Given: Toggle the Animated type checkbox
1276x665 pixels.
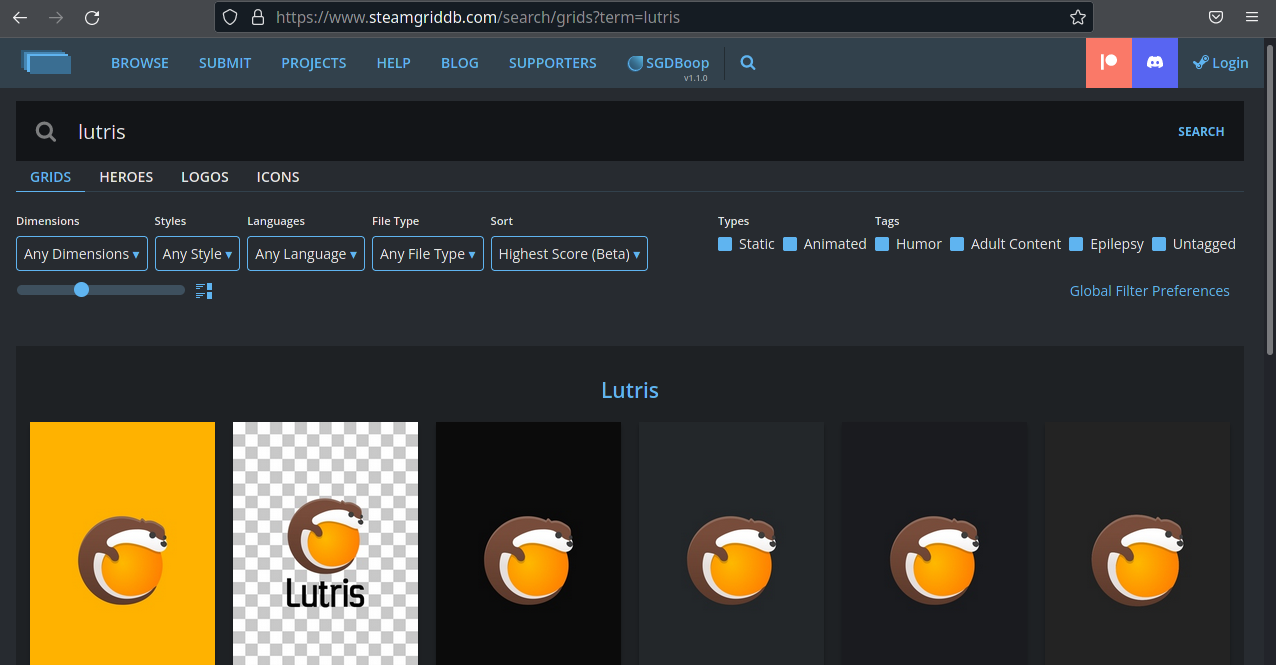Looking at the screenshot, I should [790, 244].
